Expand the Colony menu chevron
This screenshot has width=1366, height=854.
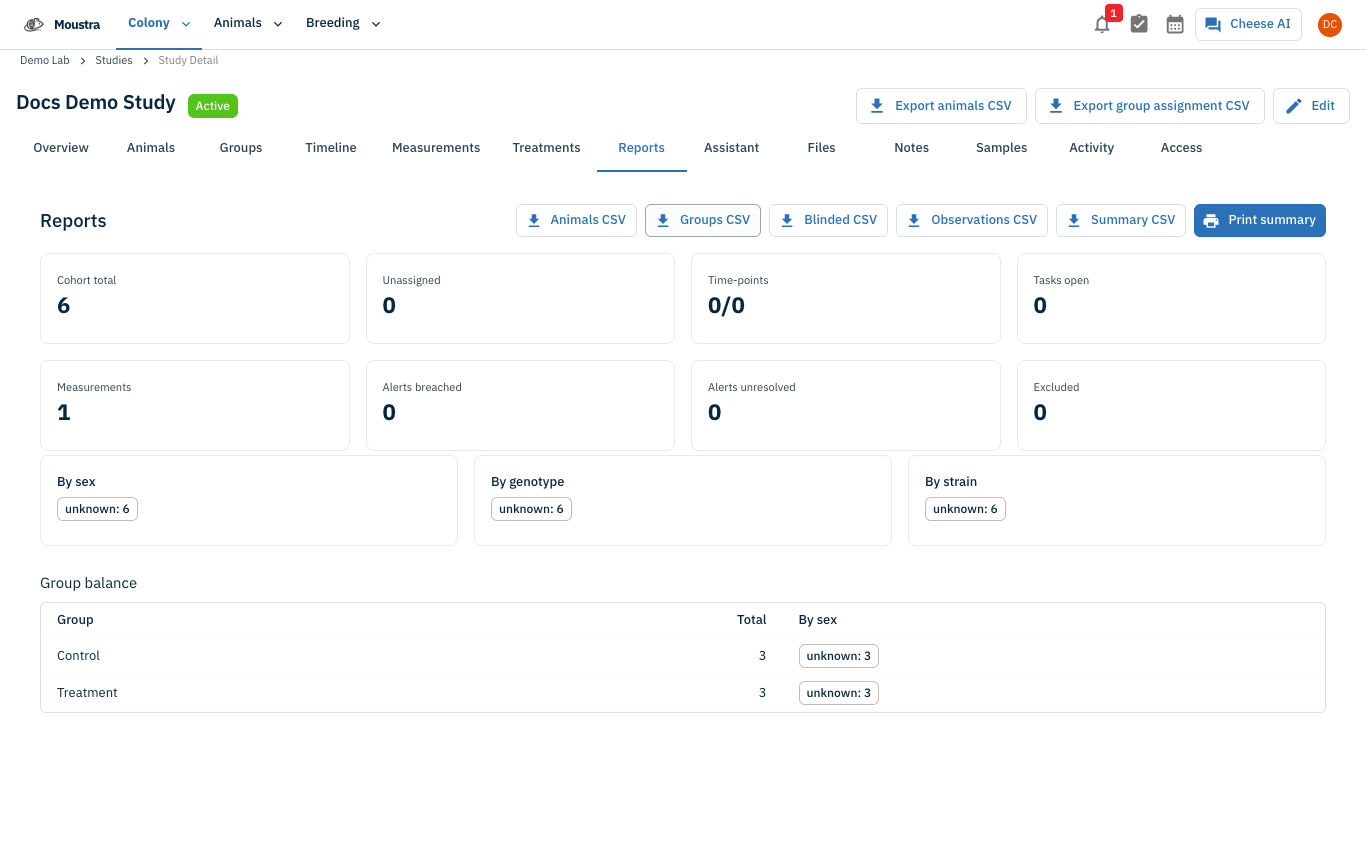pos(186,24)
